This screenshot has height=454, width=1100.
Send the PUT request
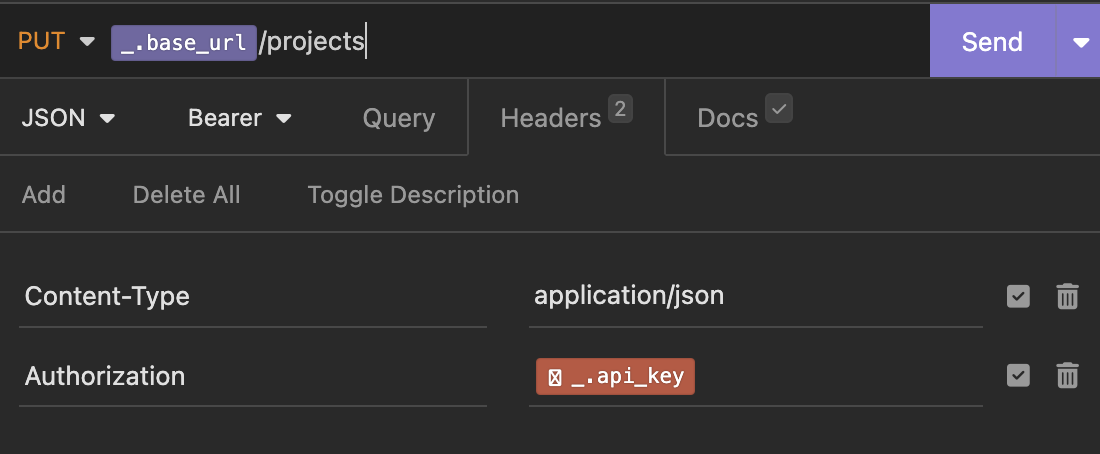(991, 42)
